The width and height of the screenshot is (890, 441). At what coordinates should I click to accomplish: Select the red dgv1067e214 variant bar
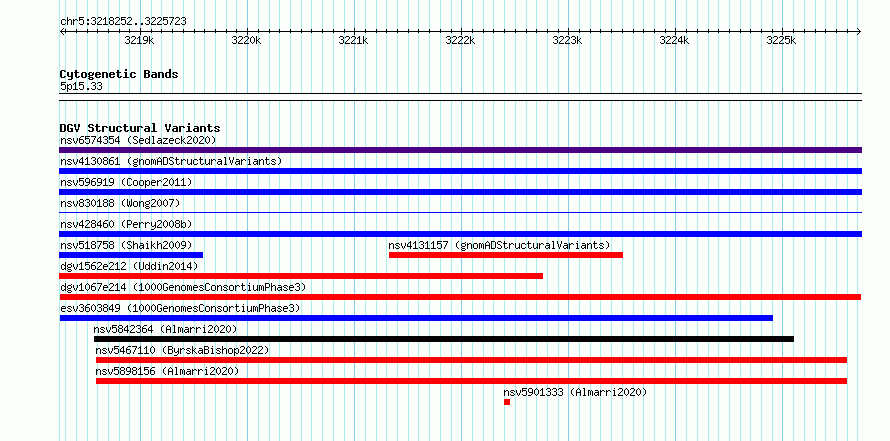click(x=460, y=297)
